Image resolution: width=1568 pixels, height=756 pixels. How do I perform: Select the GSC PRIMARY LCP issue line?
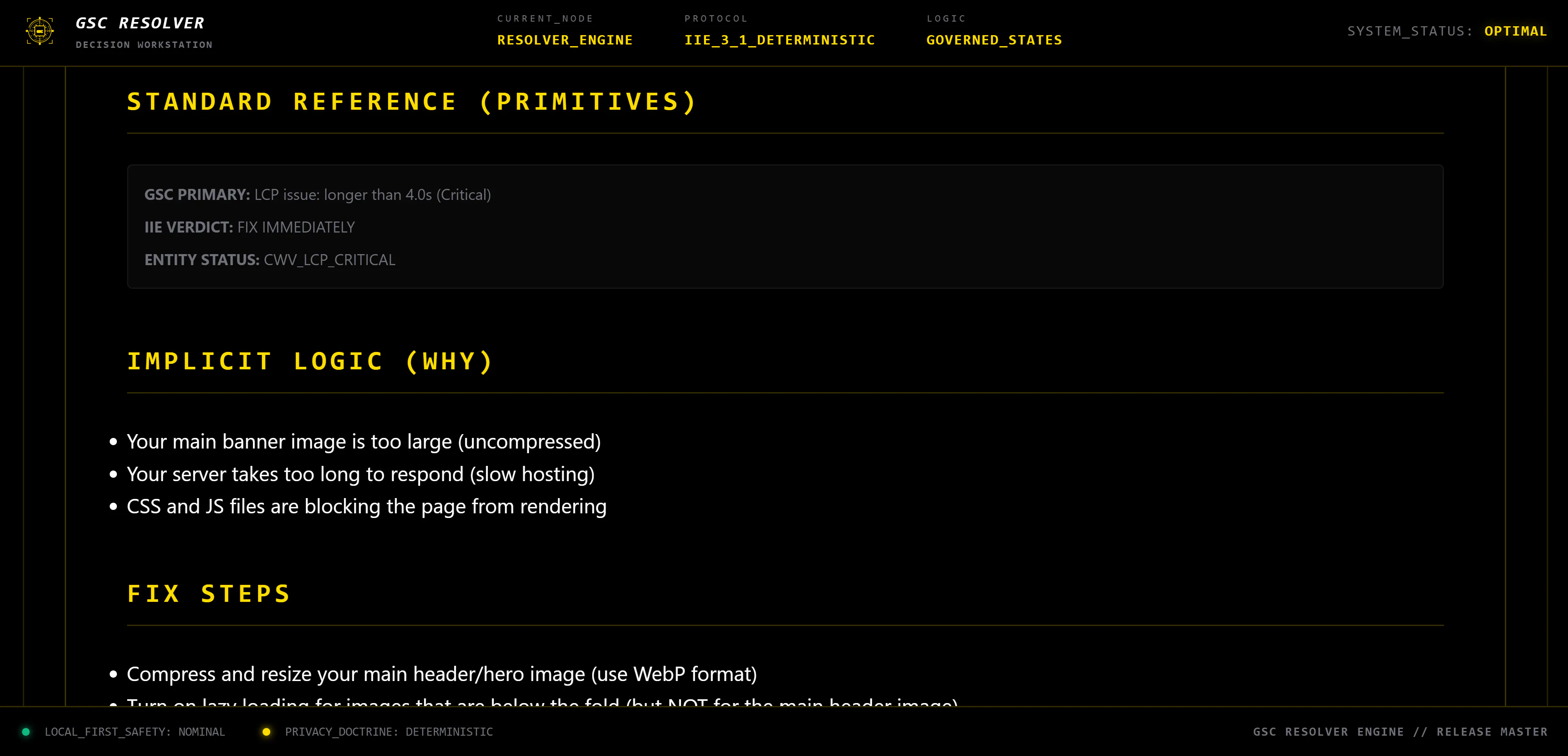[317, 195]
